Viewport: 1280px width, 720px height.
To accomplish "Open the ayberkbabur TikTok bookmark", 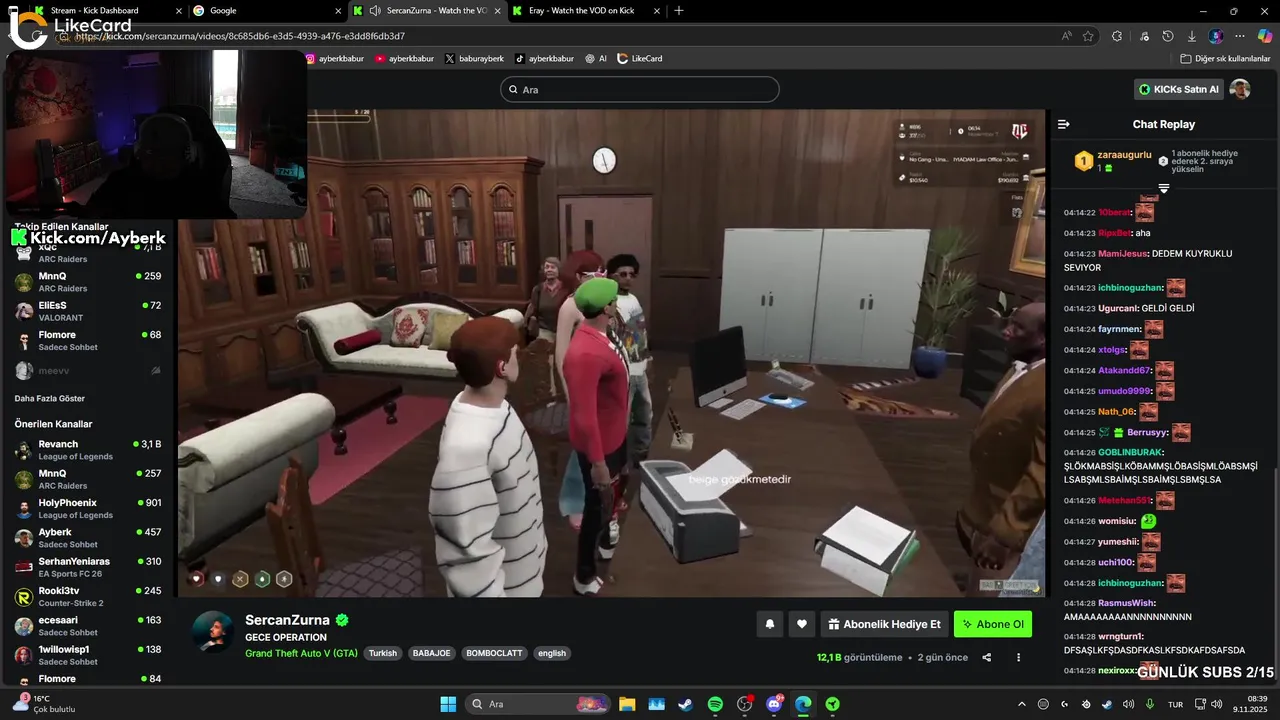I will click(544, 59).
